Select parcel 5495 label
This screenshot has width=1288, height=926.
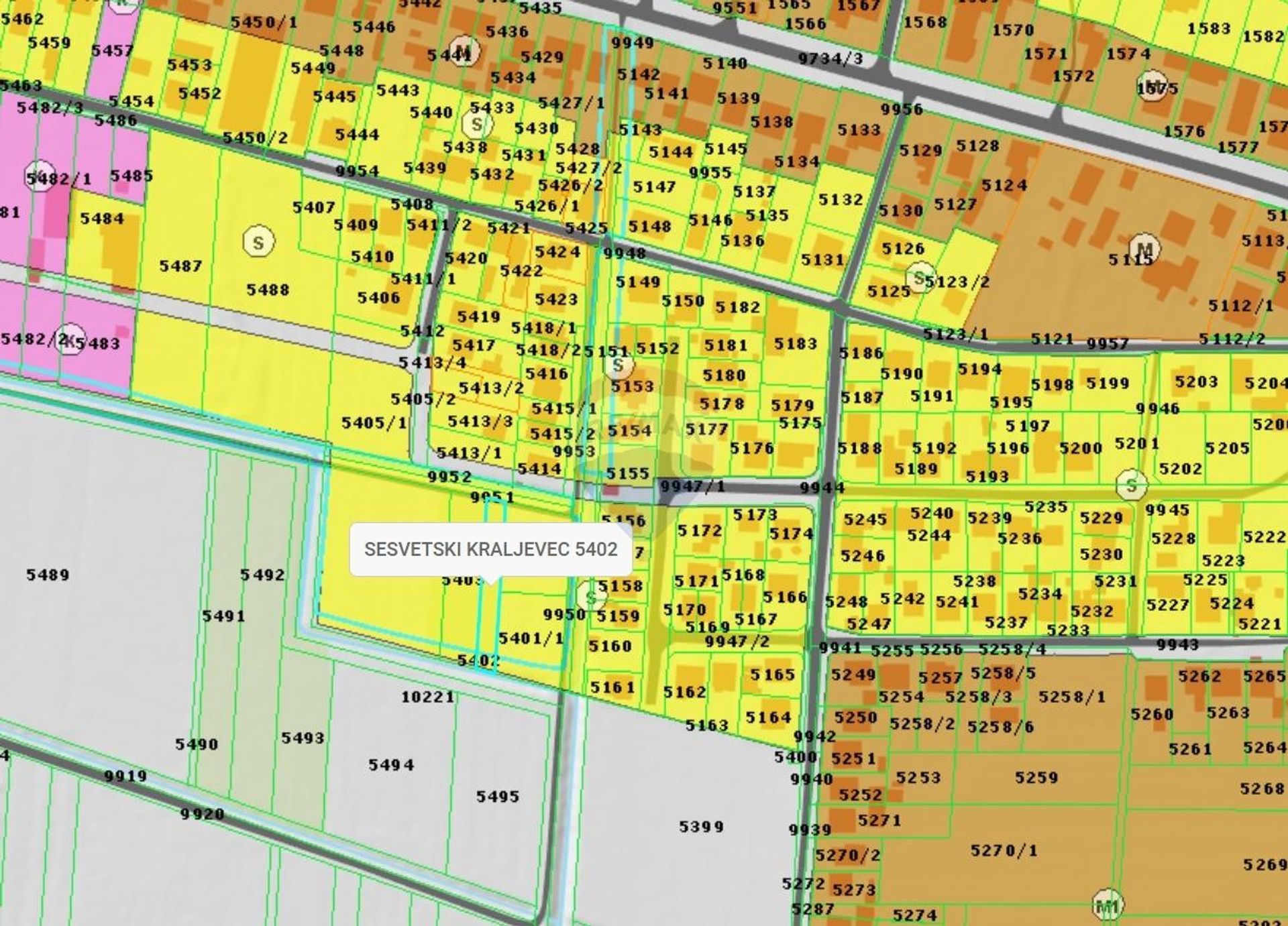[x=498, y=797]
